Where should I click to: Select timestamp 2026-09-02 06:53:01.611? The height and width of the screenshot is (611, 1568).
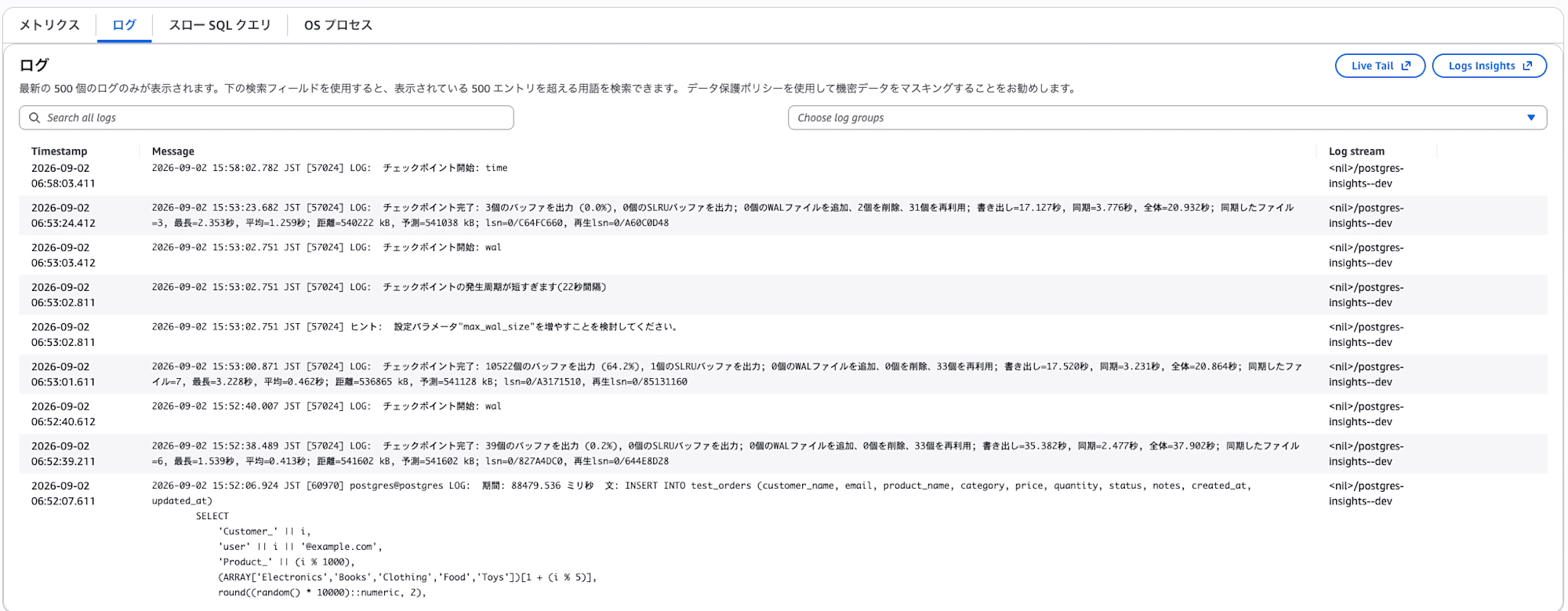pos(64,374)
